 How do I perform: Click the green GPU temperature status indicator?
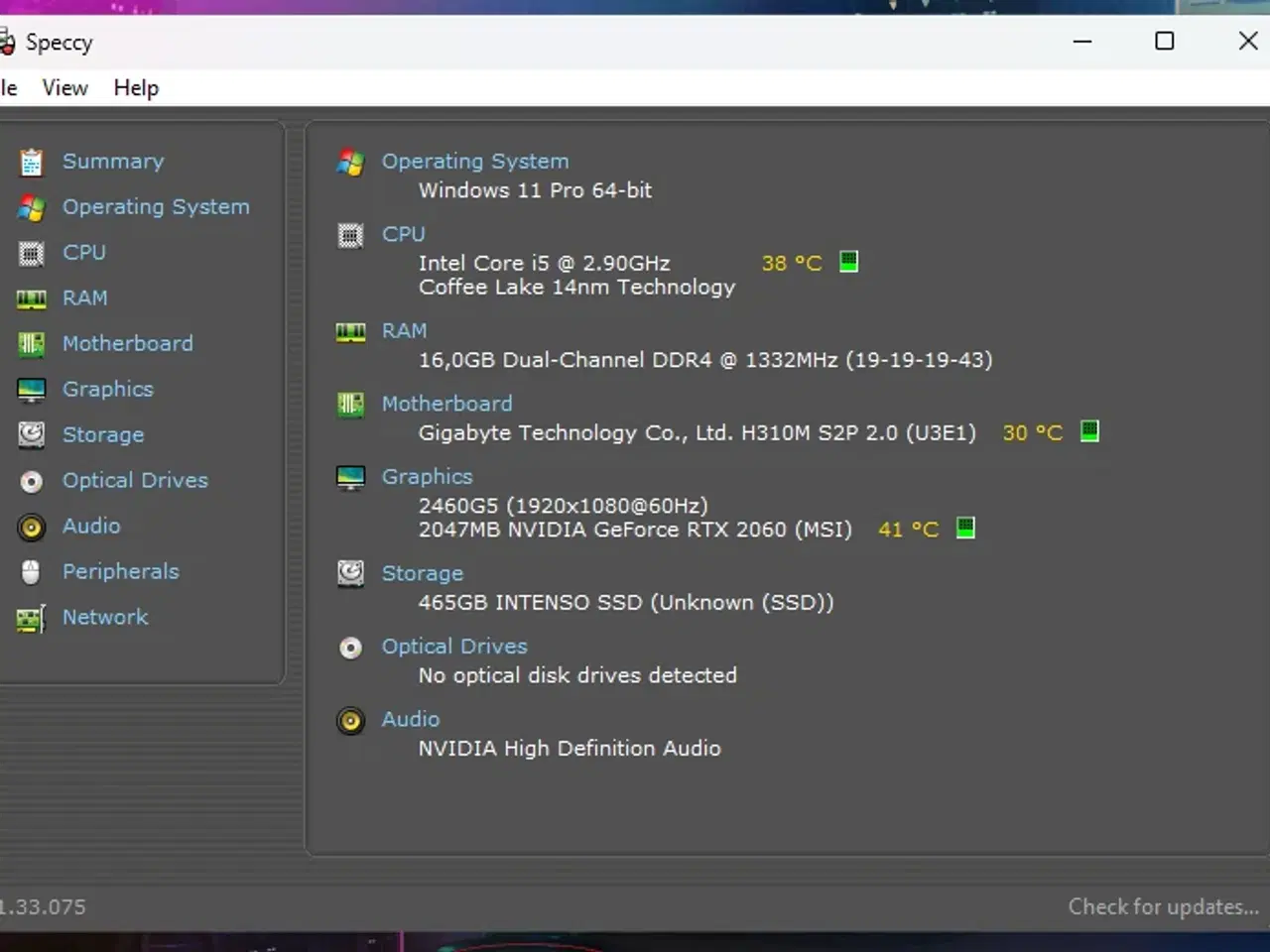(x=963, y=528)
